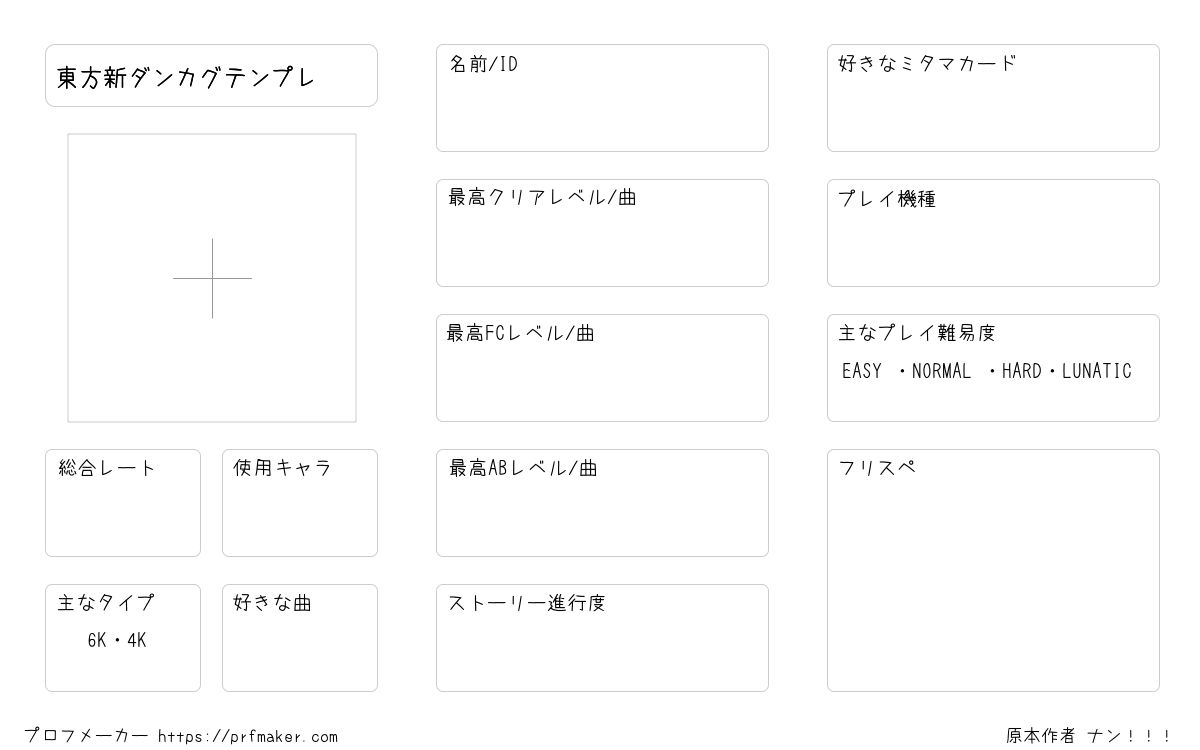The image size is (1200, 750).
Task: Click the 最高ABレベル/曲 field
Action: 602,503
